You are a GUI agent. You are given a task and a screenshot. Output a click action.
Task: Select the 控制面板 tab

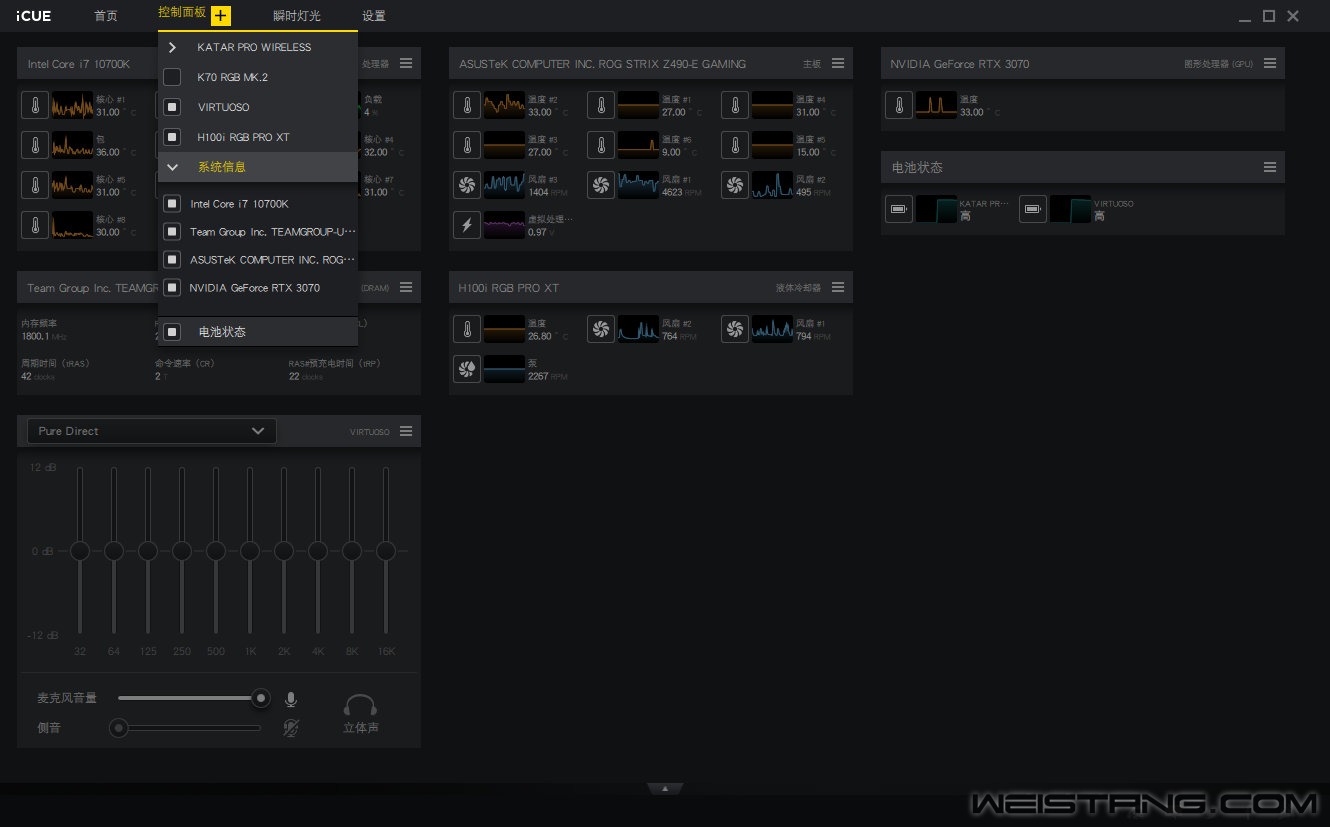point(182,12)
